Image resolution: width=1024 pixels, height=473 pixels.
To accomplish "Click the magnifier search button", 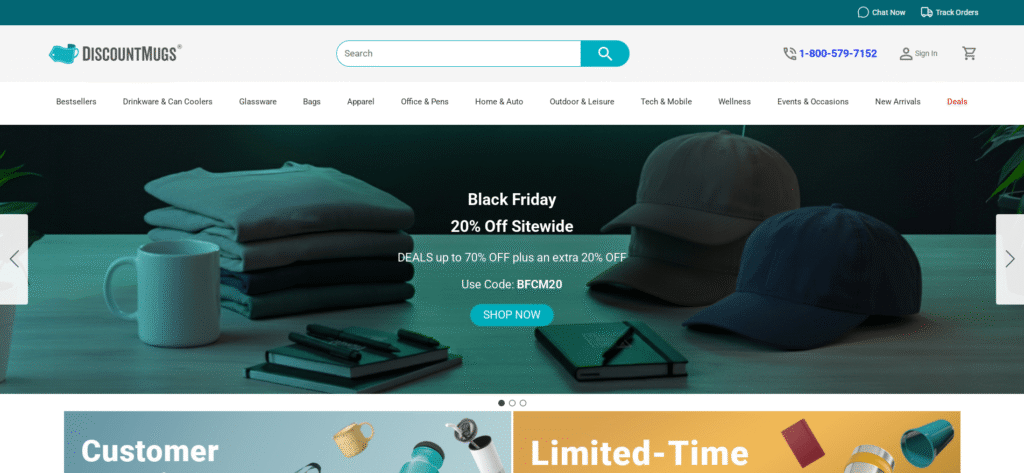I will click(605, 54).
